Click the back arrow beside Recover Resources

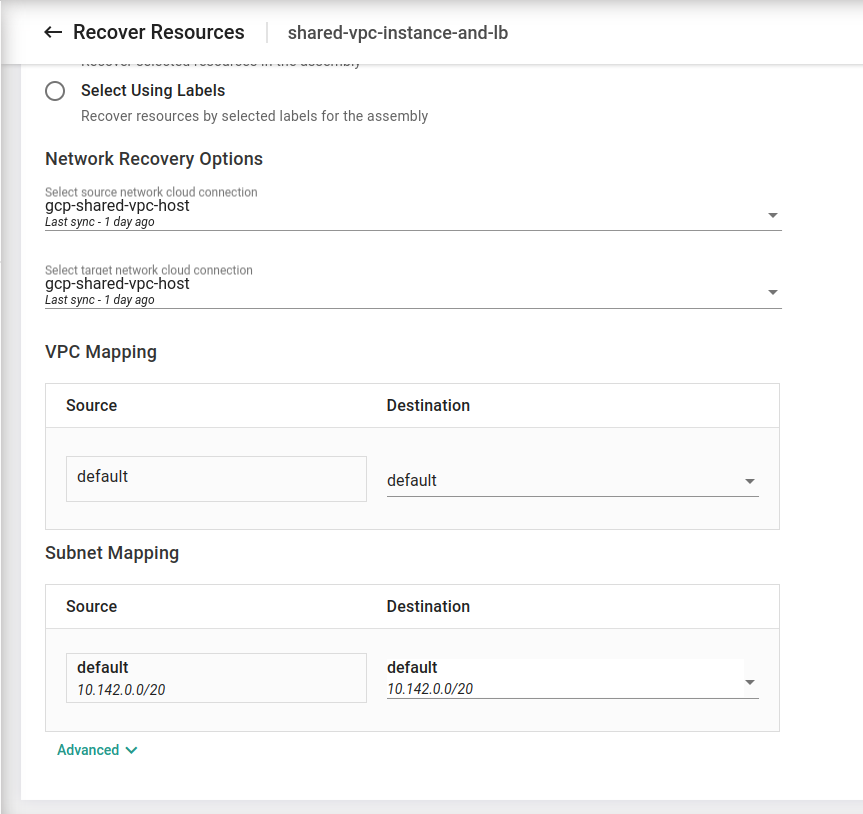53,33
